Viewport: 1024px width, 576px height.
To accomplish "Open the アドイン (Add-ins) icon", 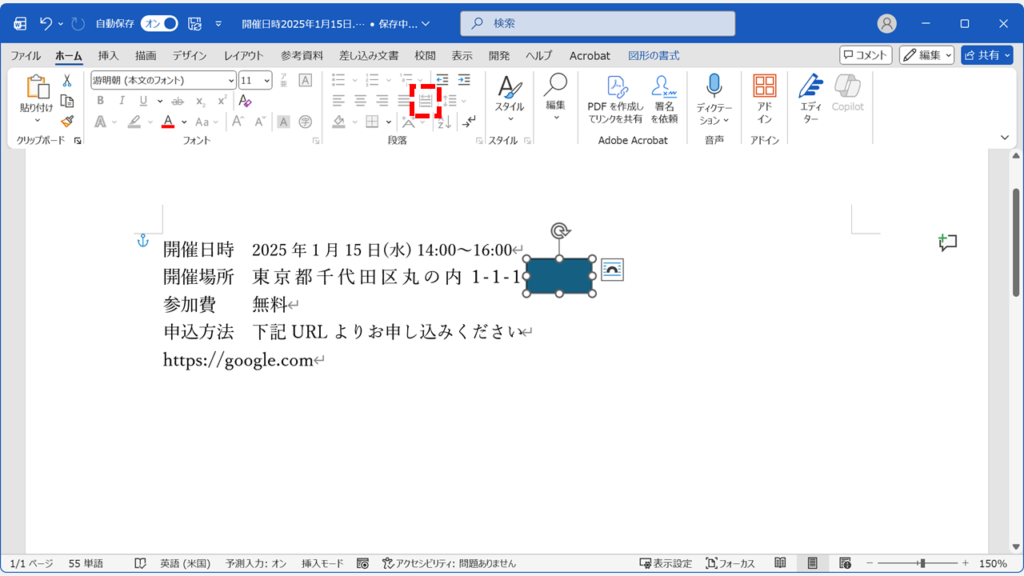I will [x=765, y=95].
